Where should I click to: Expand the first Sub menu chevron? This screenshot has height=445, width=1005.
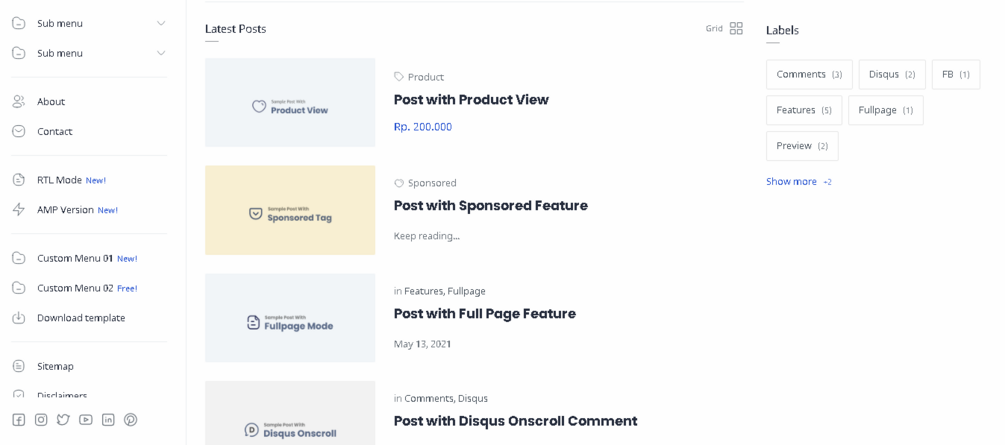[x=161, y=23]
